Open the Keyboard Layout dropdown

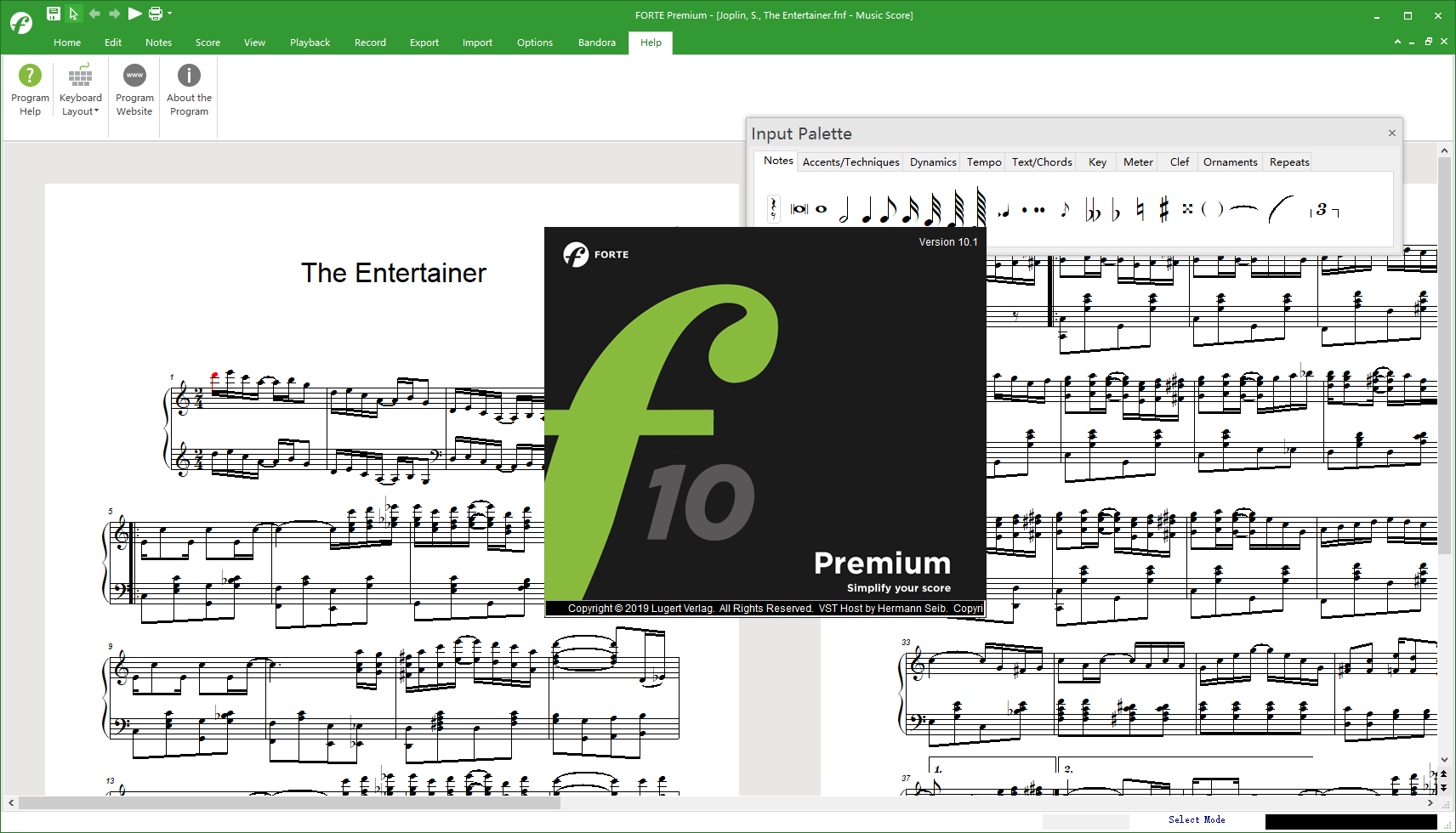pyautogui.click(x=81, y=90)
